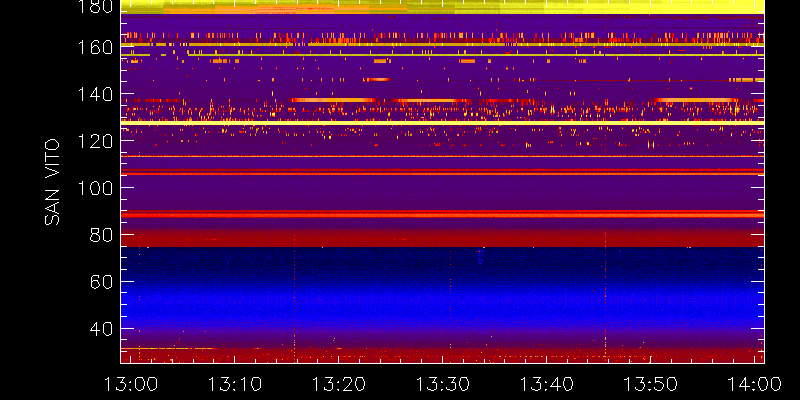Click the 13:10 time axis label
The image size is (800, 400).
[x=235, y=384]
